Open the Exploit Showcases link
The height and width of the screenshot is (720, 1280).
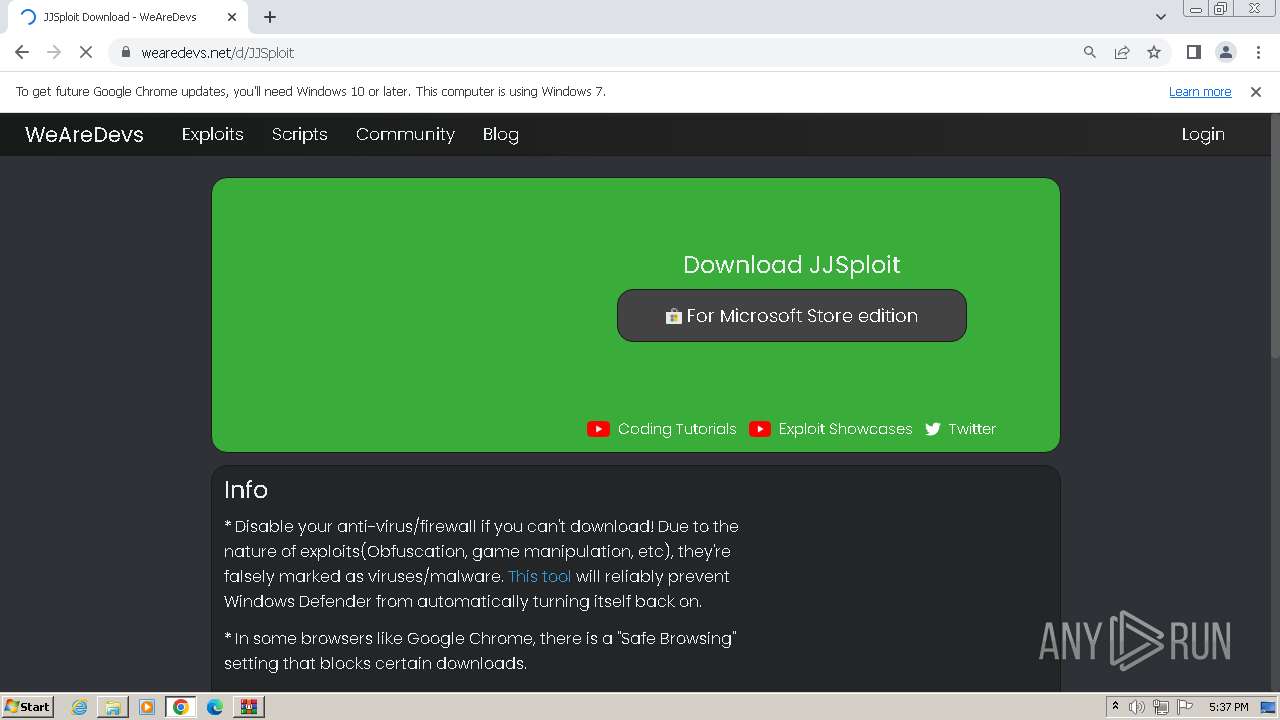click(845, 429)
